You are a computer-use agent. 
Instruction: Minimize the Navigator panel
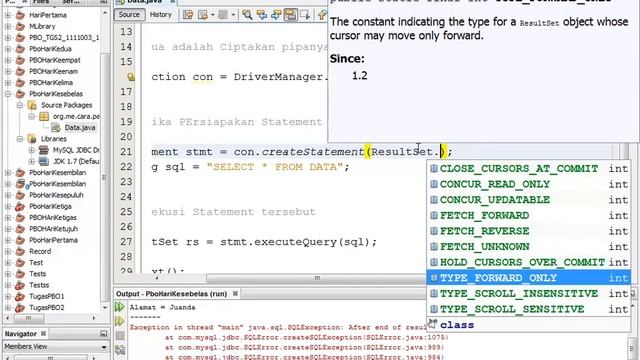103,333
